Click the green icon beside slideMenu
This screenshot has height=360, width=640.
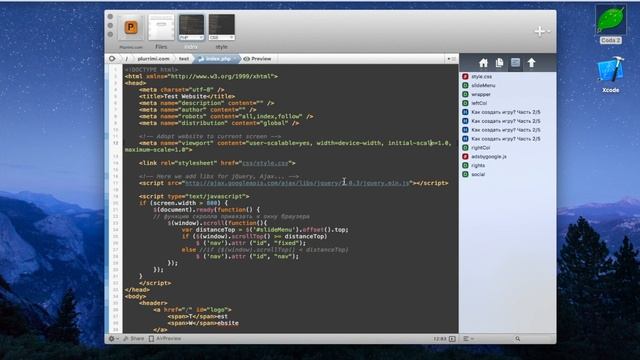[465, 85]
